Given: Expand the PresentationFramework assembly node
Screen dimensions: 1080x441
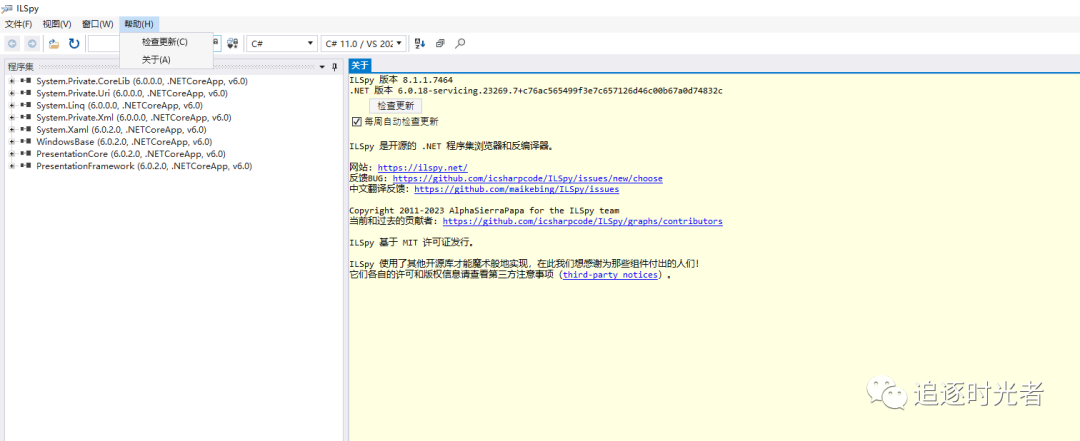Looking at the screenshot, I should point(12,166).
